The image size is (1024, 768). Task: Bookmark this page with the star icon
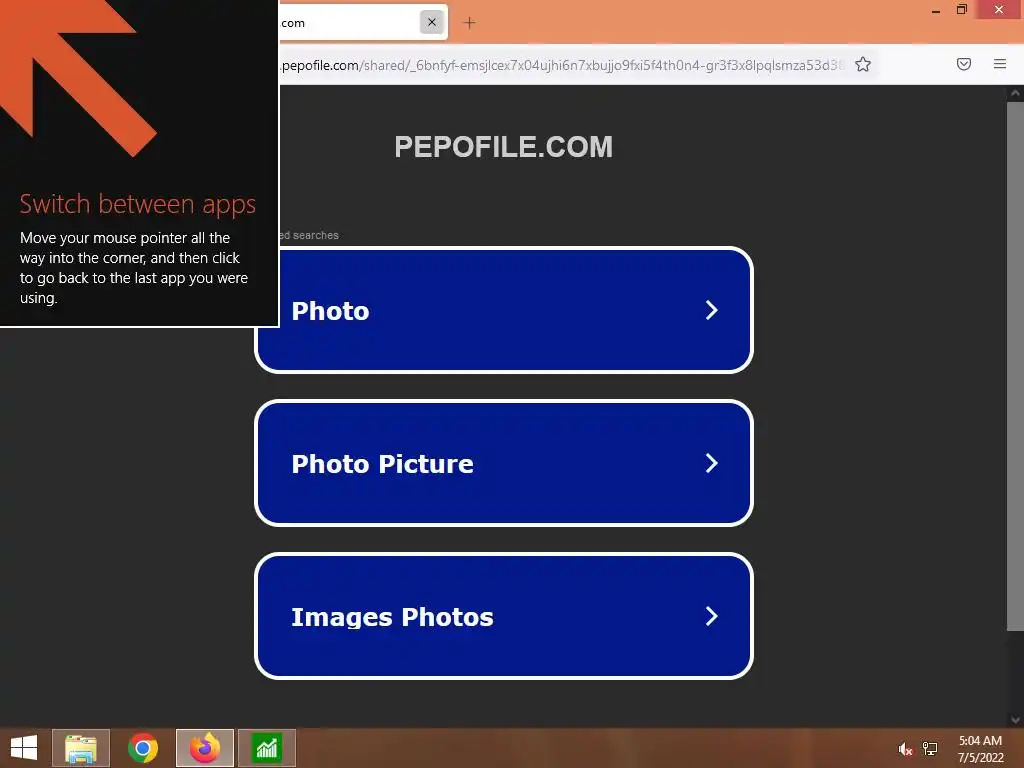point(863,64)
